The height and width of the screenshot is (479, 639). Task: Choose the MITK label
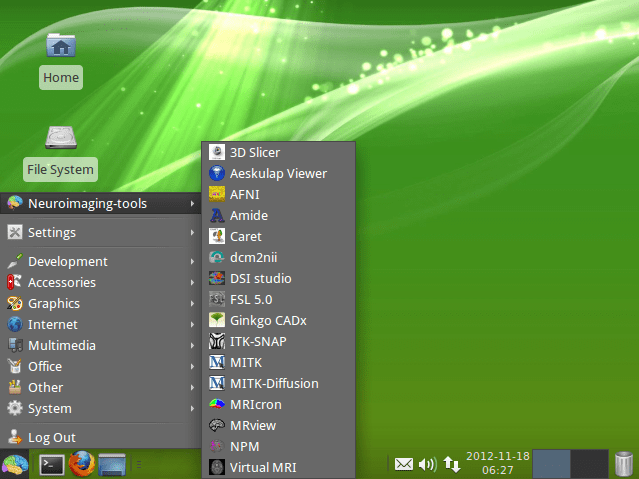(x=246, y=362)
